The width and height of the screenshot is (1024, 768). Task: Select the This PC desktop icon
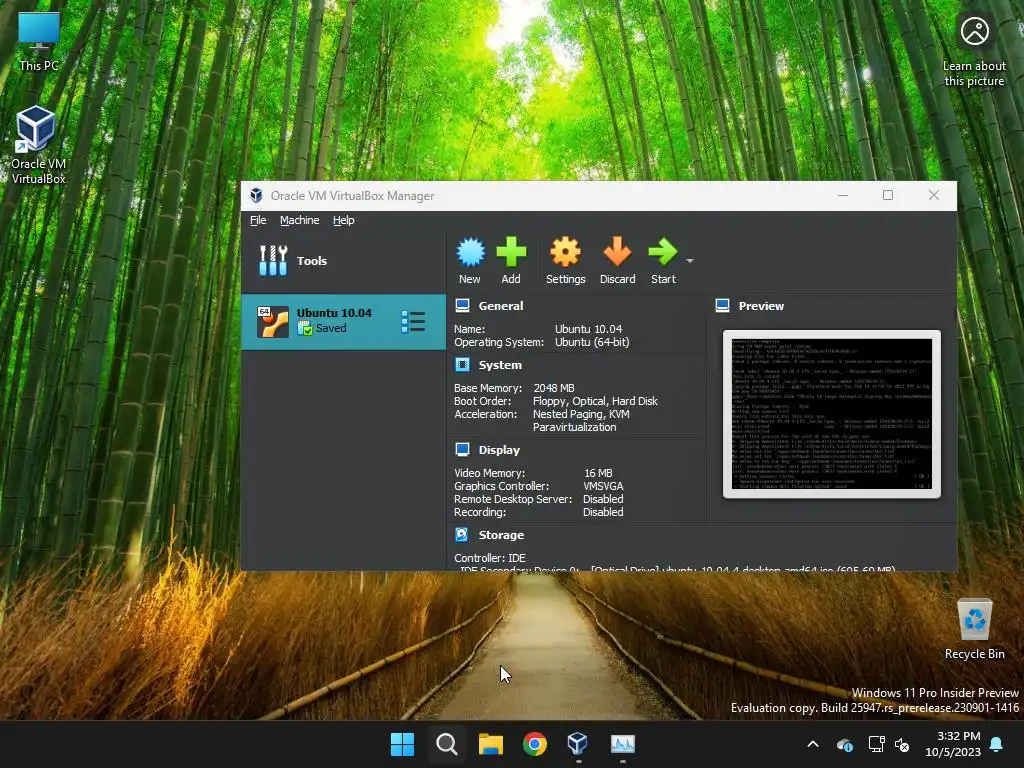(x=39, y=40)
